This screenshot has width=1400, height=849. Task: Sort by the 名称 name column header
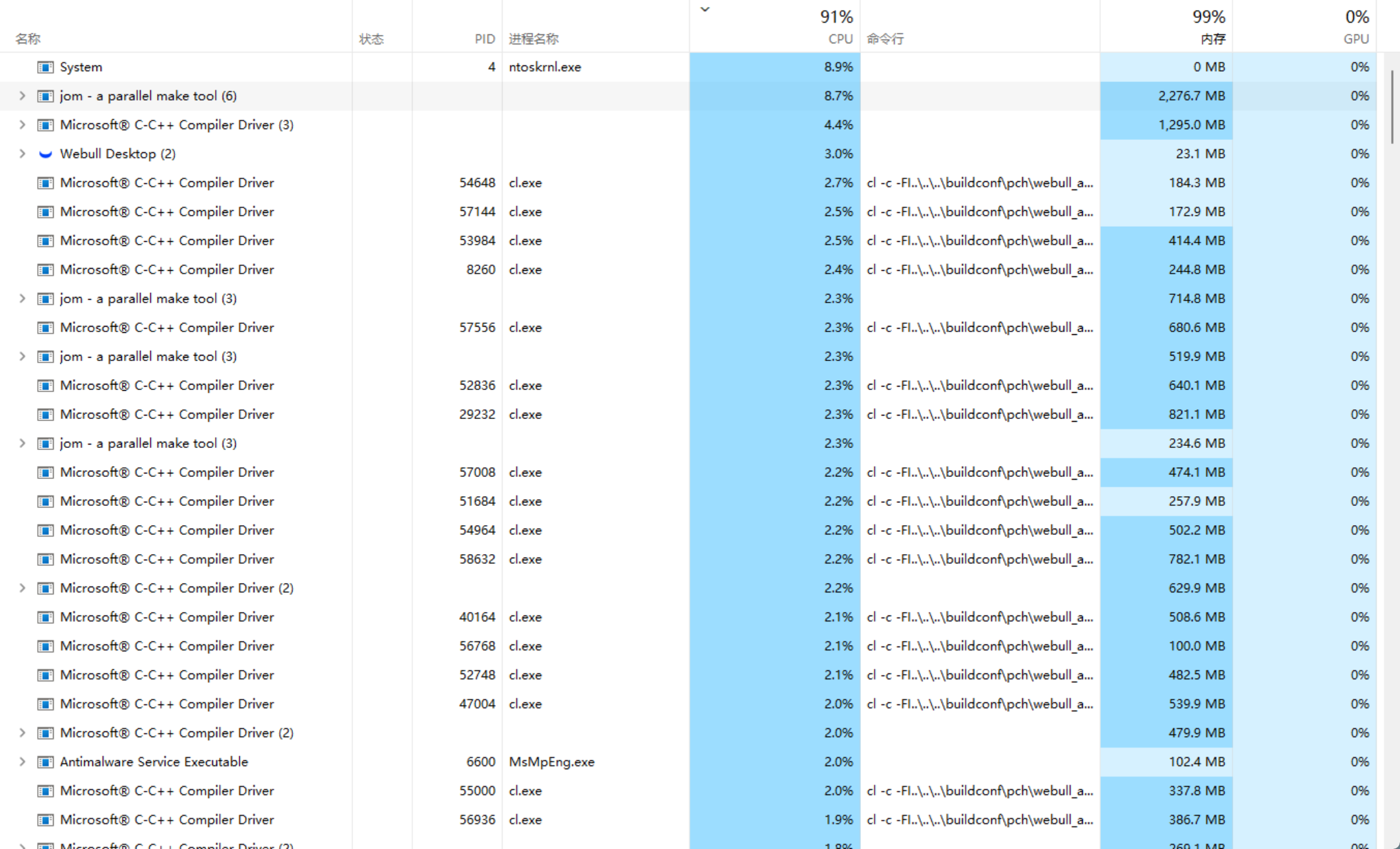[28, 39]
